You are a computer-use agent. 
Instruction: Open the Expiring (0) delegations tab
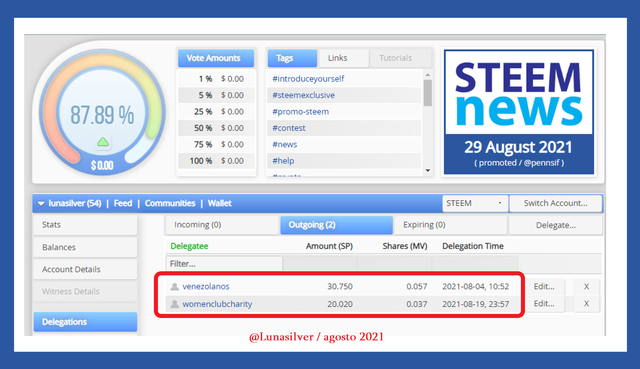click(x=451, y=225)
